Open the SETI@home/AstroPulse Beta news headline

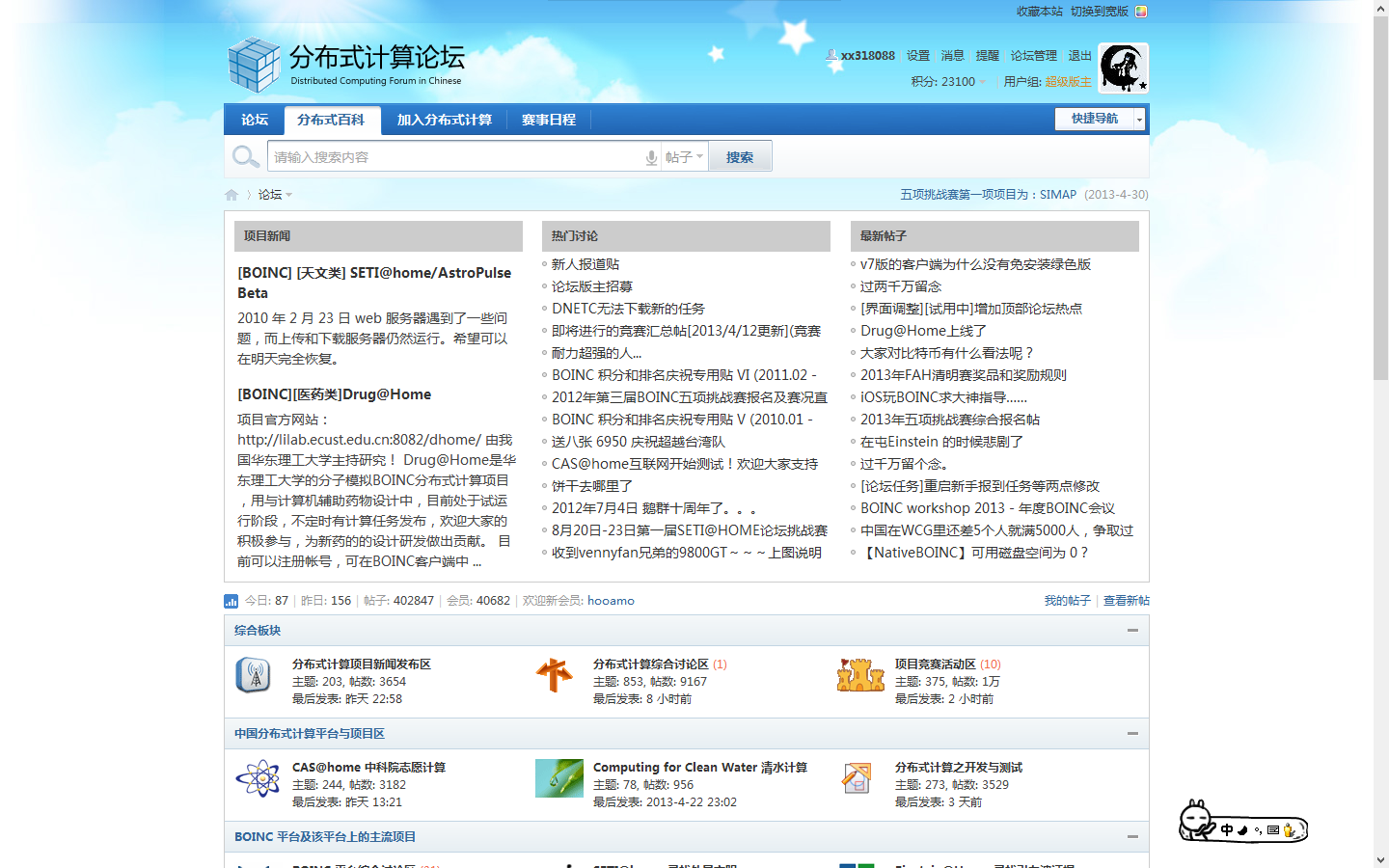click(374, 283)
